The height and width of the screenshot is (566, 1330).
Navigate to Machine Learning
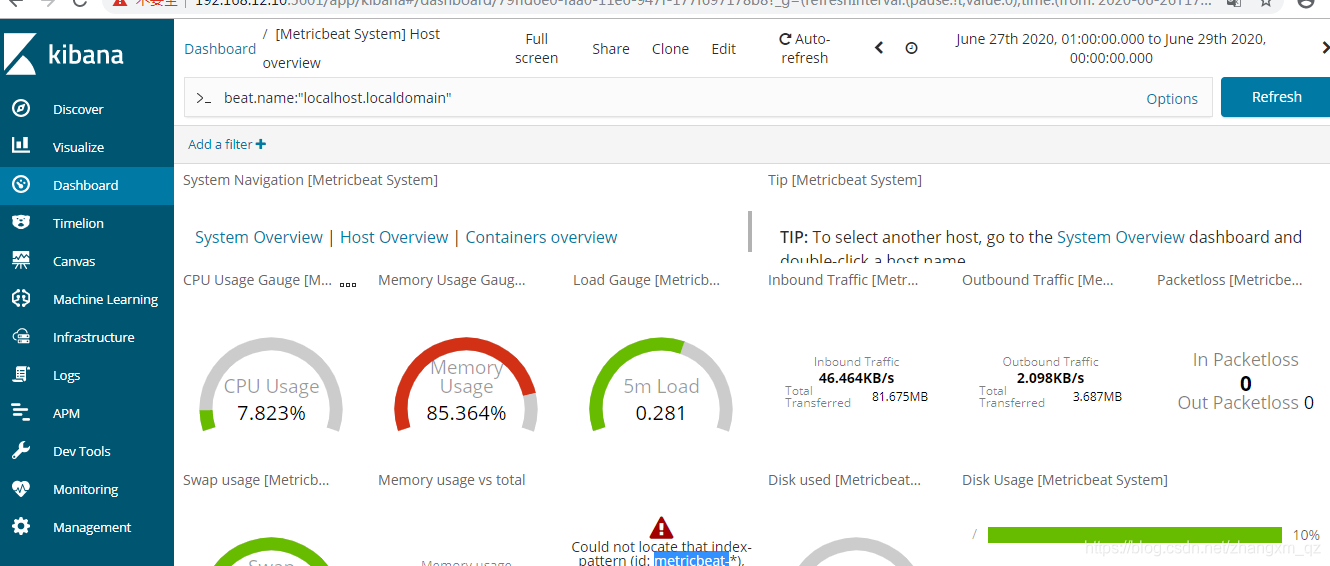tap(105, 299)
